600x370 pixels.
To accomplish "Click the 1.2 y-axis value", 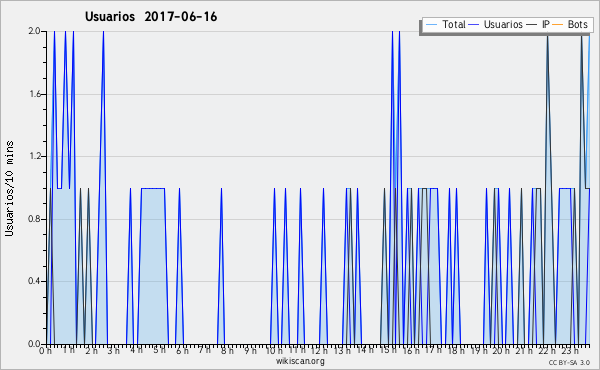I will pyautogui.click(x=34, y=156).
